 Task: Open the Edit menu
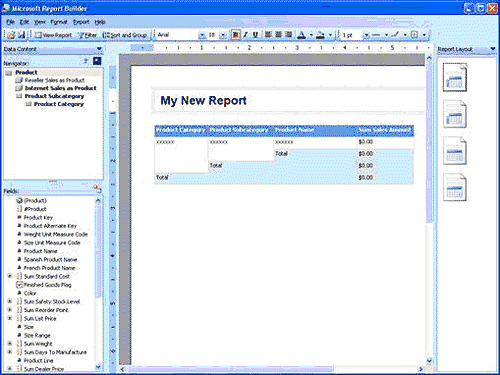(x=24, y=22)
